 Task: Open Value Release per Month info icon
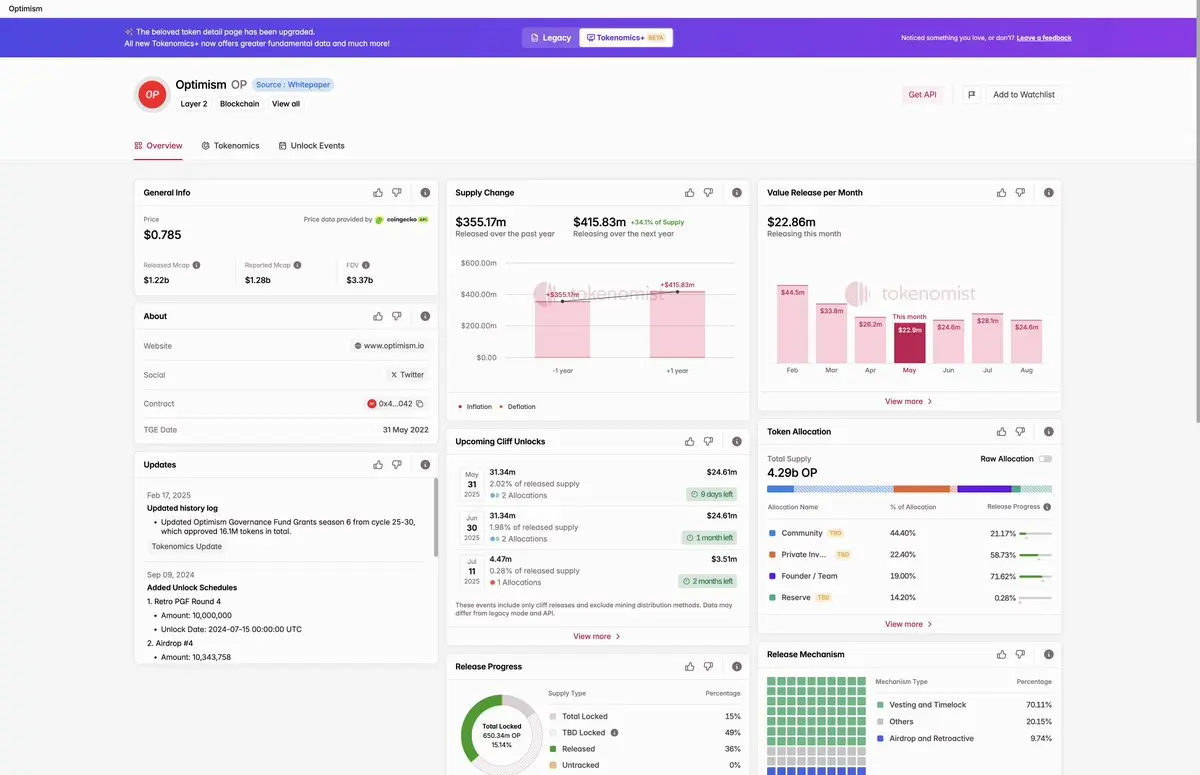coord(1049,193)
